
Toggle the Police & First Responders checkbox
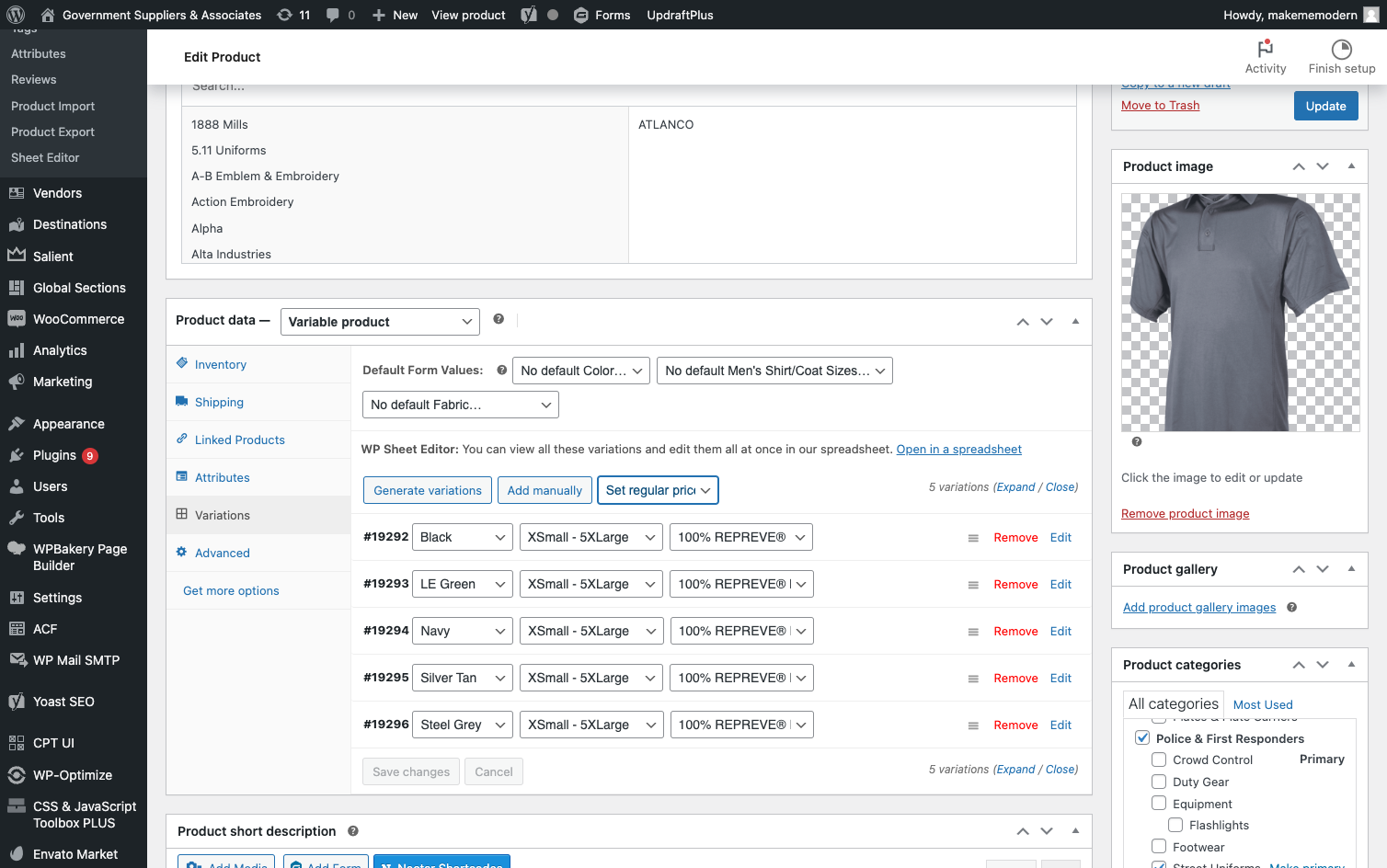(1142, 737)
